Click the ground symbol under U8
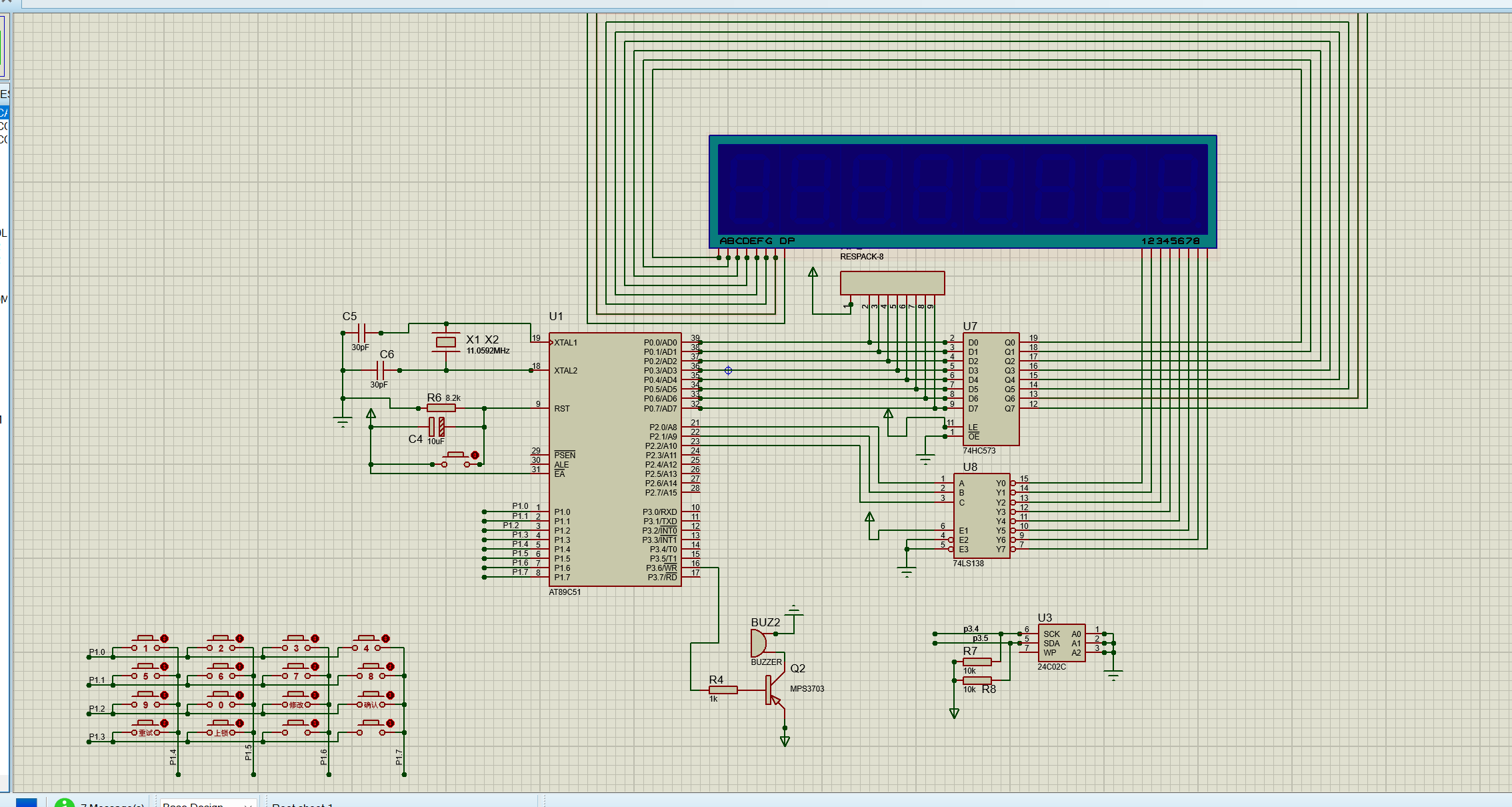The height and width of the screenshot is (807, 1512). [907, 572]
